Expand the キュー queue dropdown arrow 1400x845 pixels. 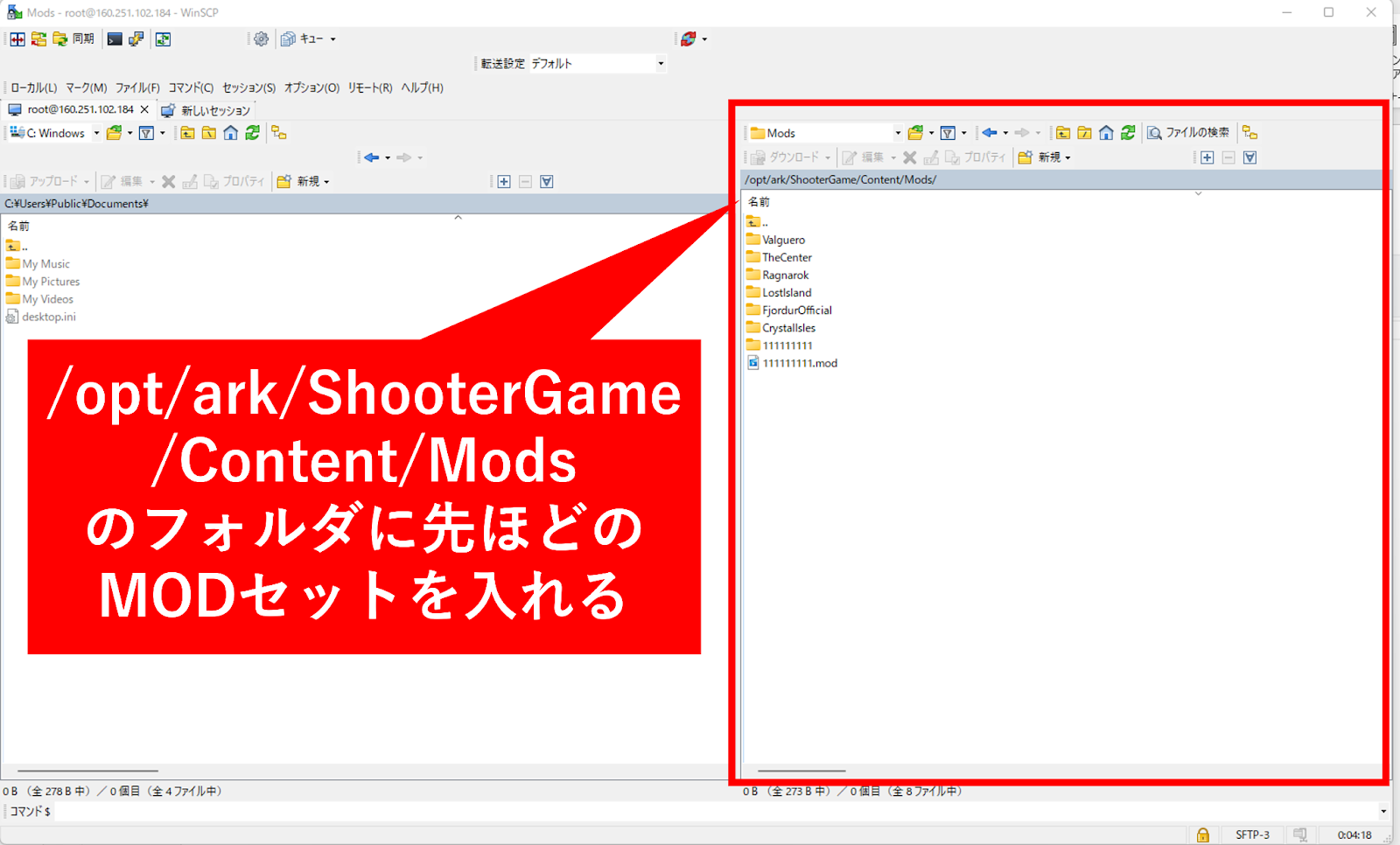333,39
